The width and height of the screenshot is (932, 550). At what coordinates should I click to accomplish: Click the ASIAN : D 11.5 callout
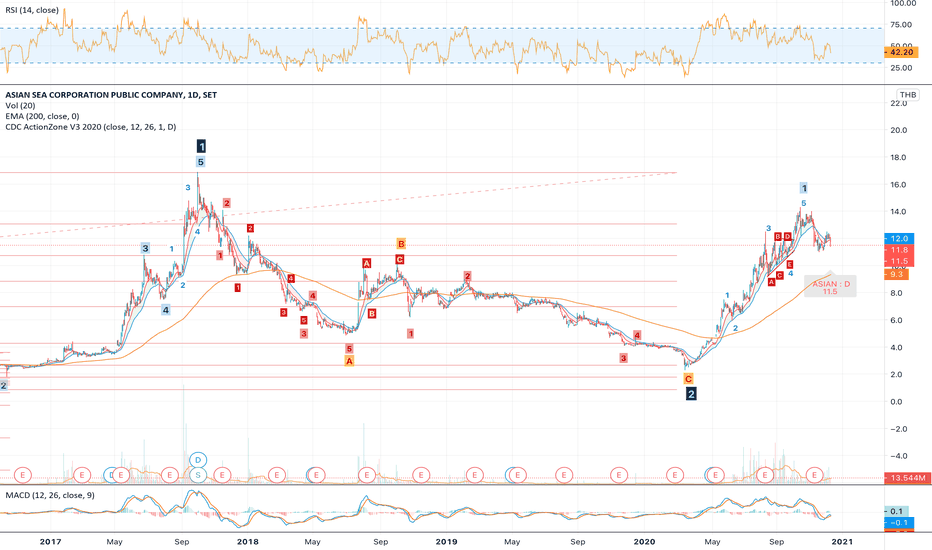point(830,288)
